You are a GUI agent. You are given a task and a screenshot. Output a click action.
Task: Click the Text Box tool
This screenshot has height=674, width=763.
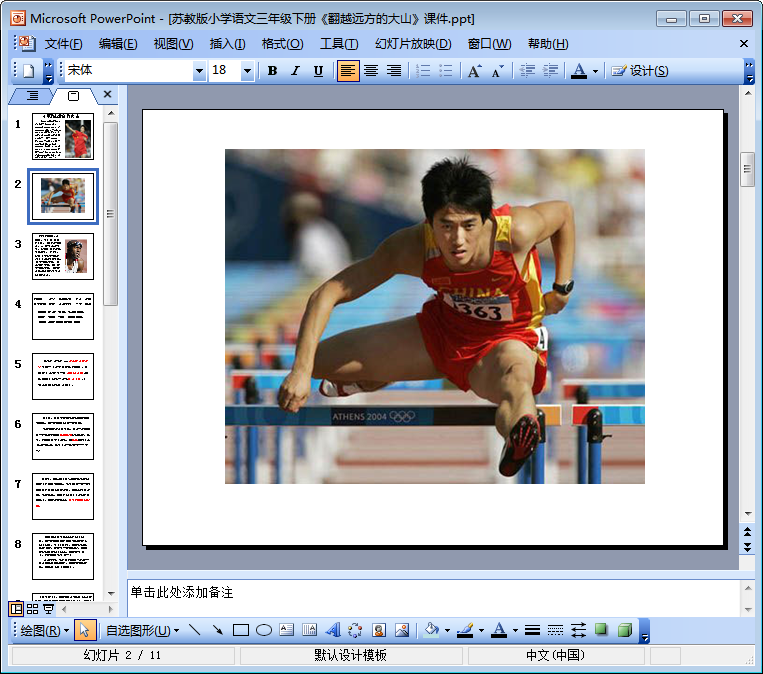287,630
